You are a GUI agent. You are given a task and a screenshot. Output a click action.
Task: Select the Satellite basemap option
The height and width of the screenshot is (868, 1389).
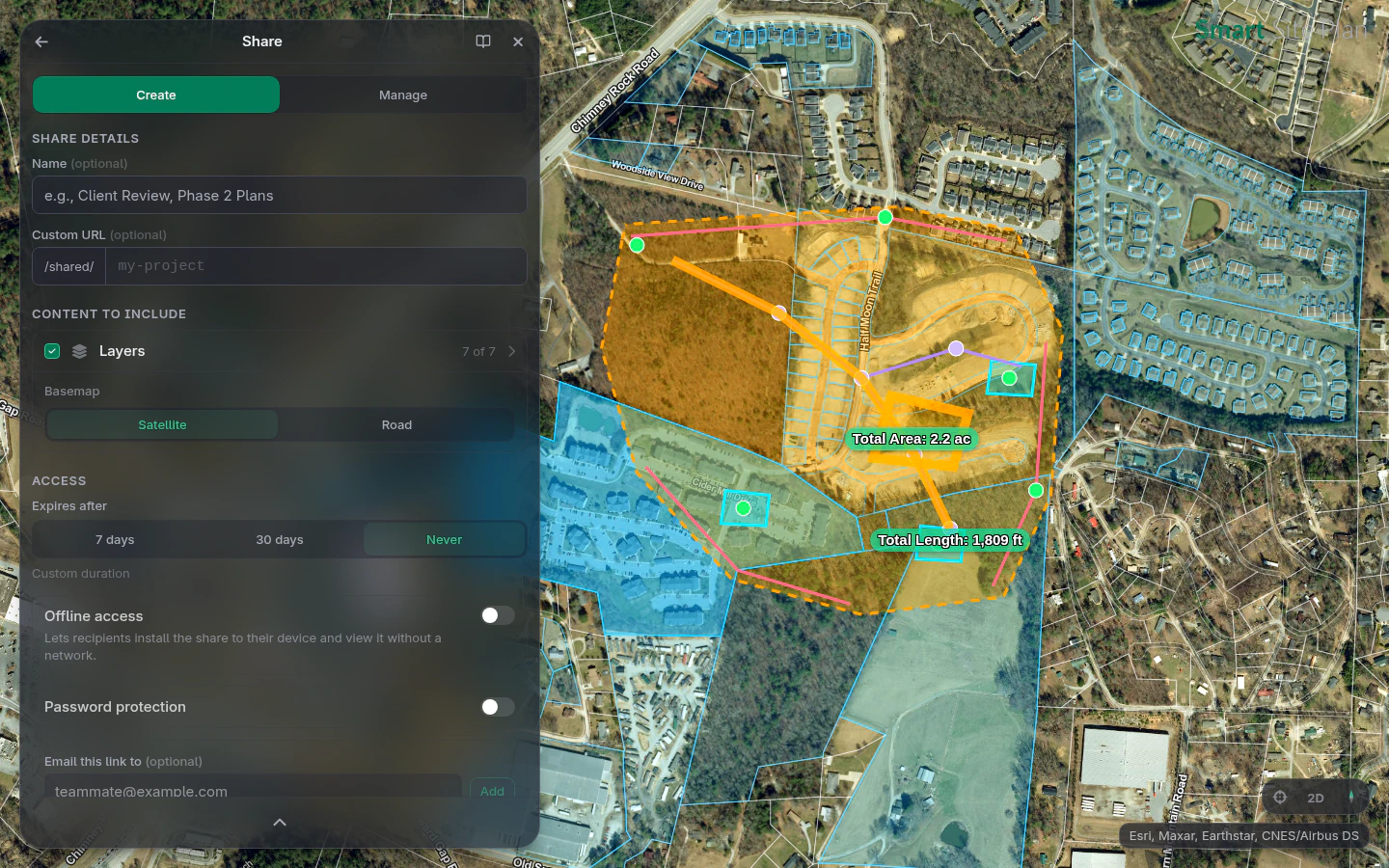pyautogui.click(x=162, y=424)
